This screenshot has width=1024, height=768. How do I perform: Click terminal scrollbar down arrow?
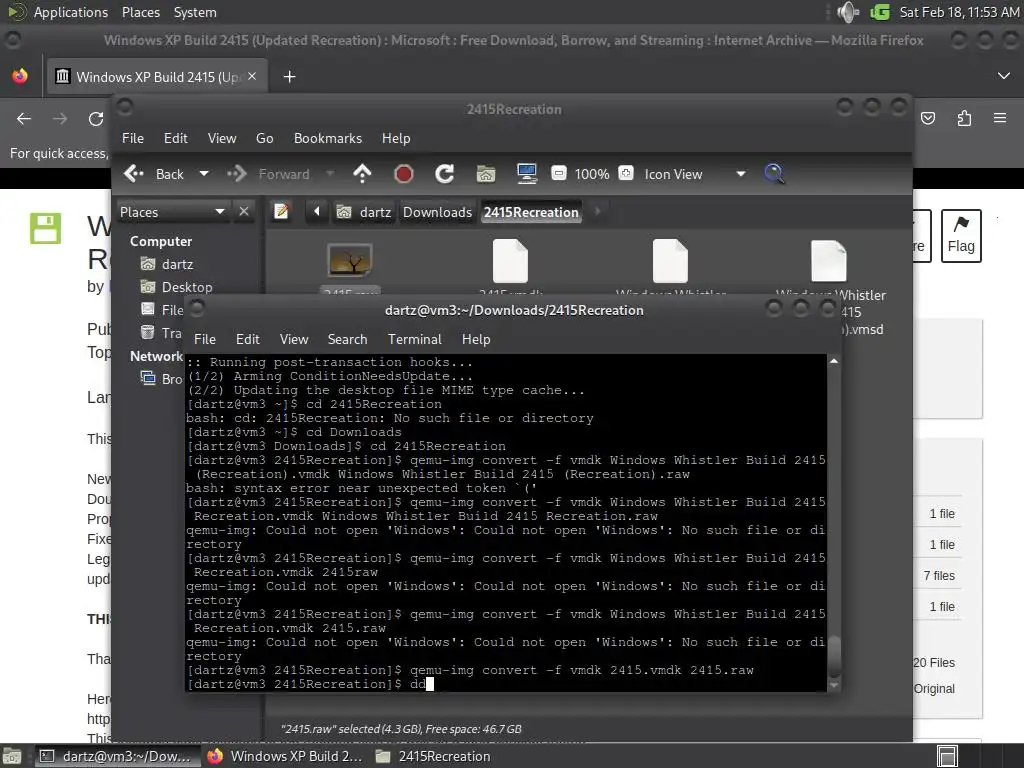(x=833, y=685)
